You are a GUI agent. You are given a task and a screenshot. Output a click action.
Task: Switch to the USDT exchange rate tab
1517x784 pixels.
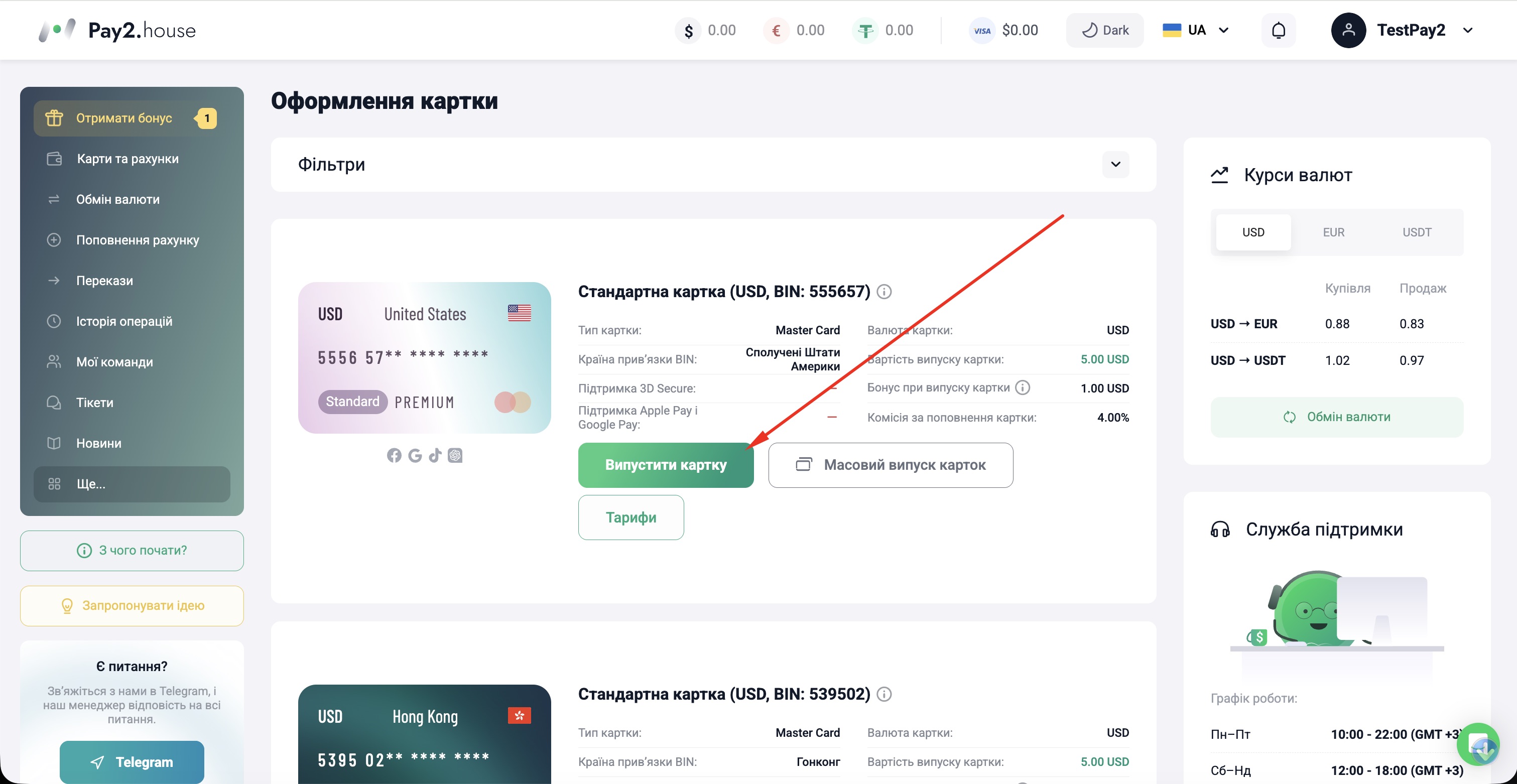point(1417,233)
